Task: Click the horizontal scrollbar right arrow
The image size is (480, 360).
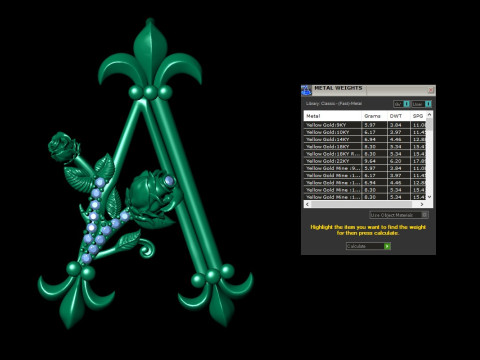Action: (x=422, y=204)
